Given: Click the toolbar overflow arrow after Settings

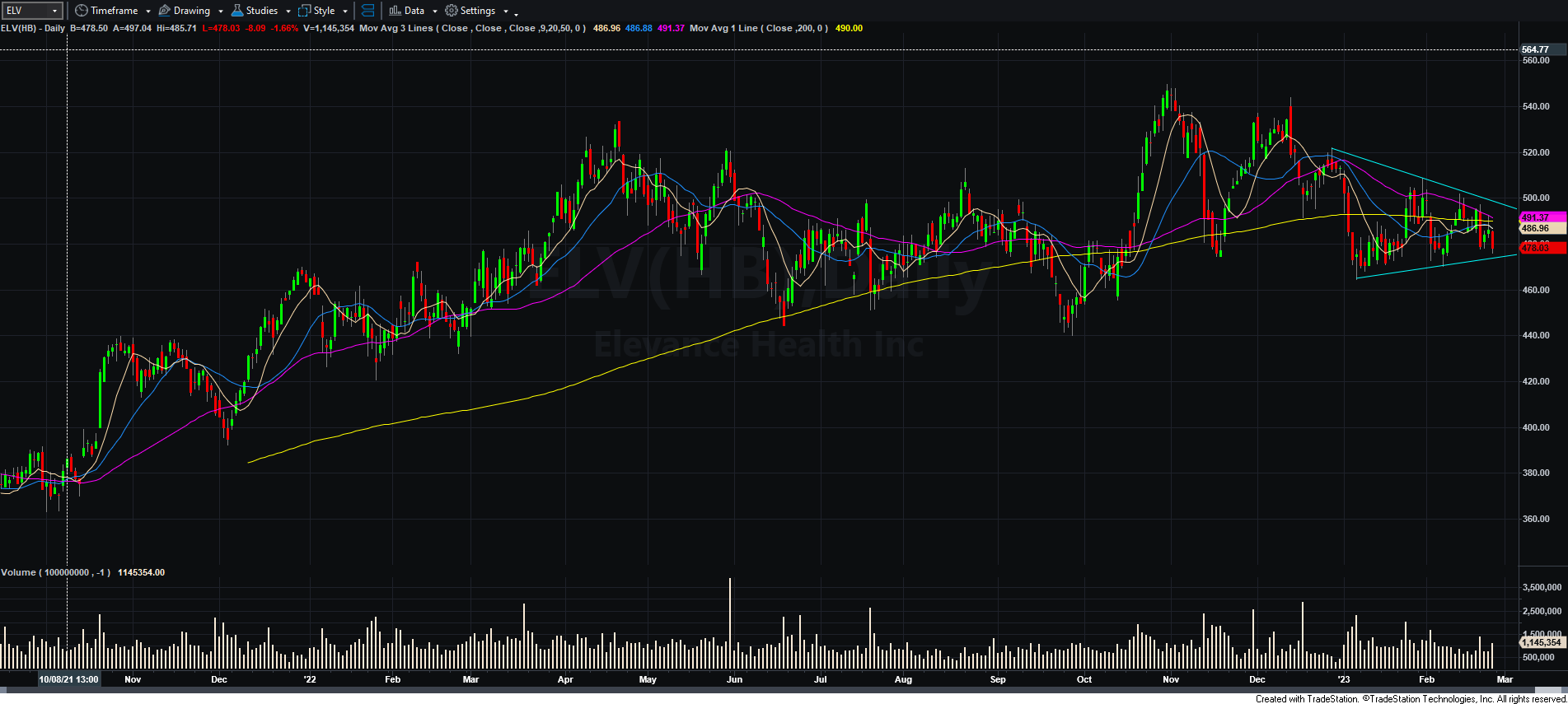Looking at the screenshot, I should point(517,14).
